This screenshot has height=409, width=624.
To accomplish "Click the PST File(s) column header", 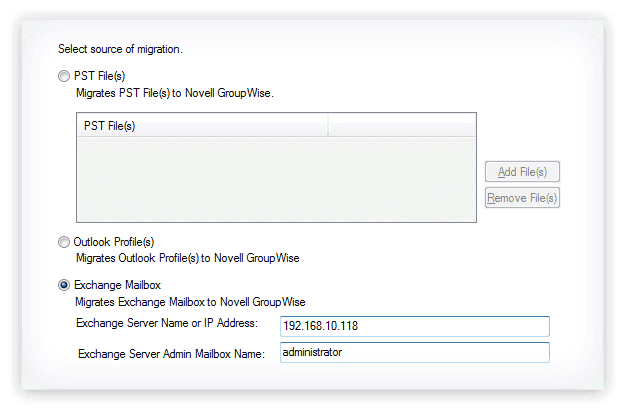I will [203, 126].
